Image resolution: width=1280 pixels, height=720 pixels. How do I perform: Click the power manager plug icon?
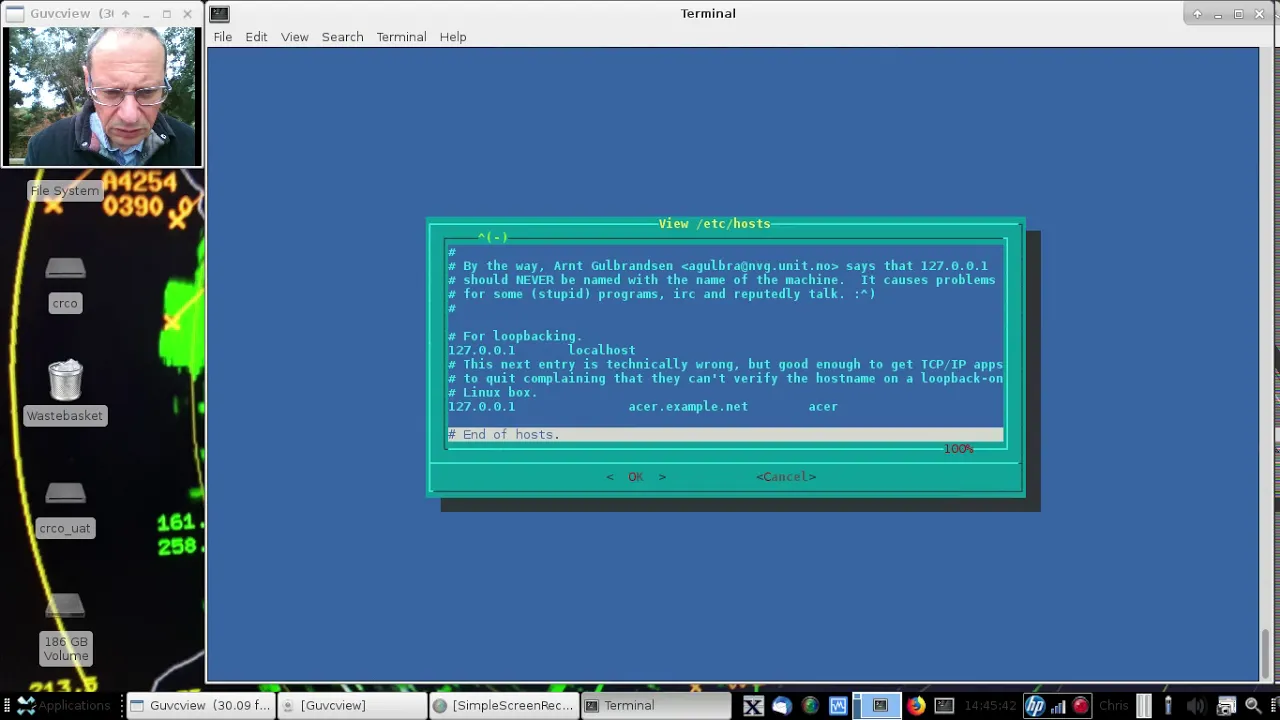(x=1168, y=706)
